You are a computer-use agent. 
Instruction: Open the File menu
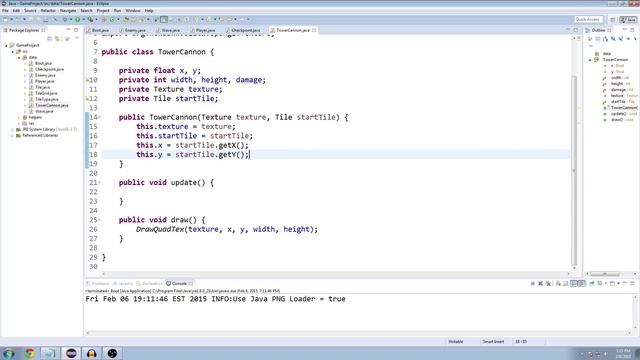(5, 11)
